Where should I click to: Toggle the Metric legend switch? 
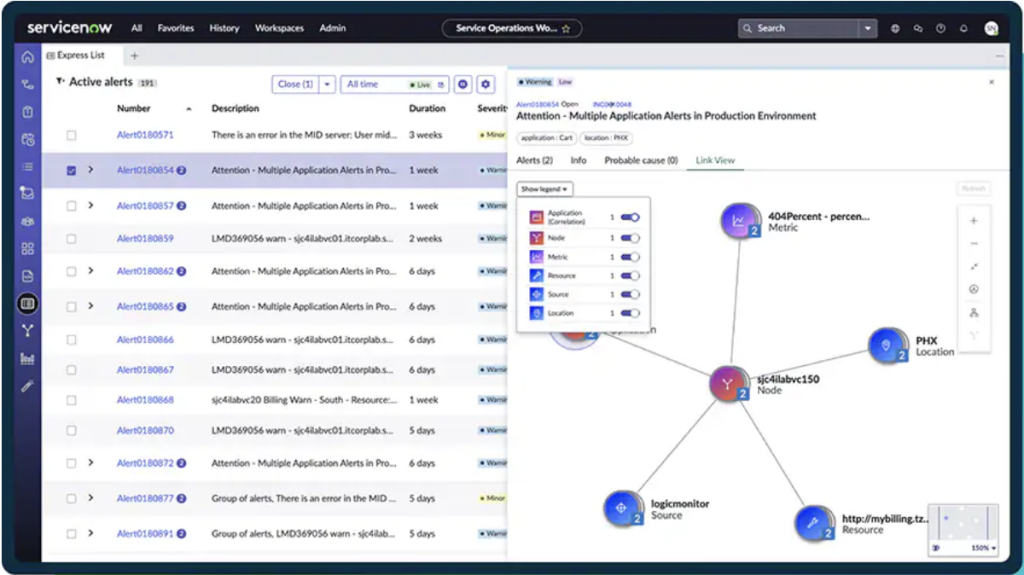630,257
